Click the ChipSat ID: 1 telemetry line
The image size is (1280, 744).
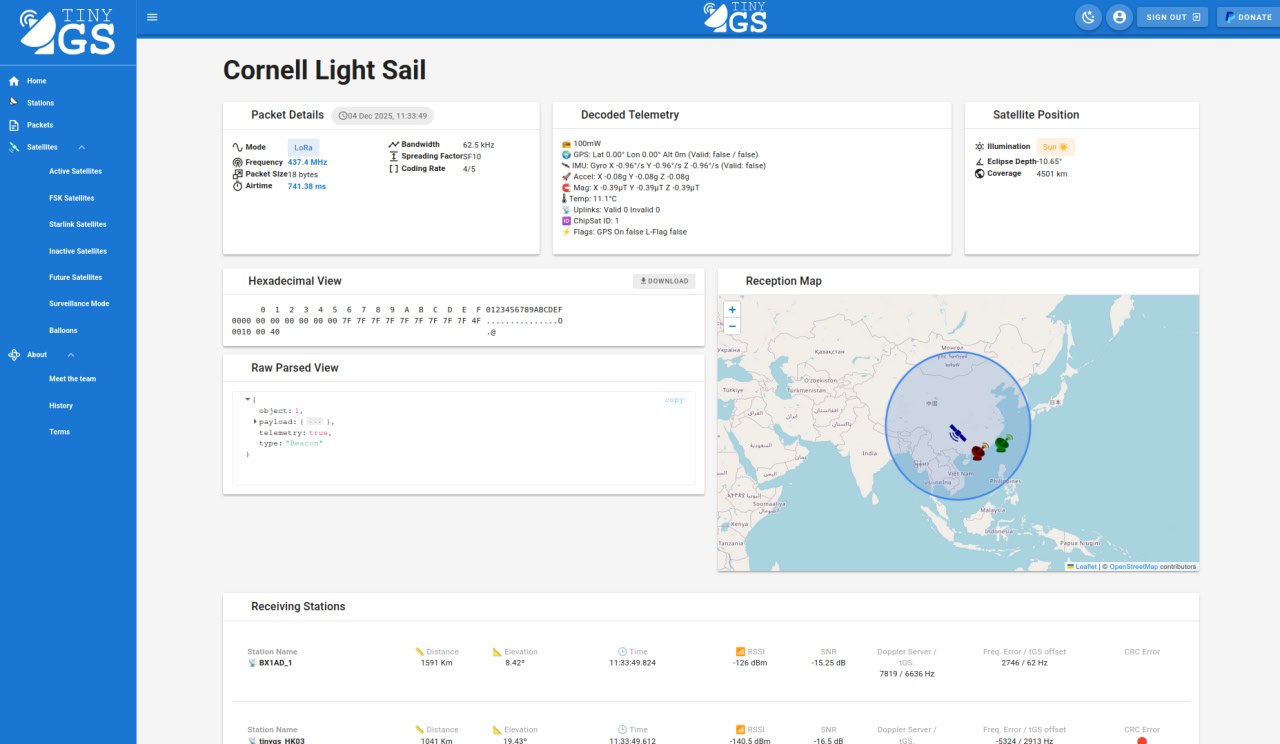point(590,221)
